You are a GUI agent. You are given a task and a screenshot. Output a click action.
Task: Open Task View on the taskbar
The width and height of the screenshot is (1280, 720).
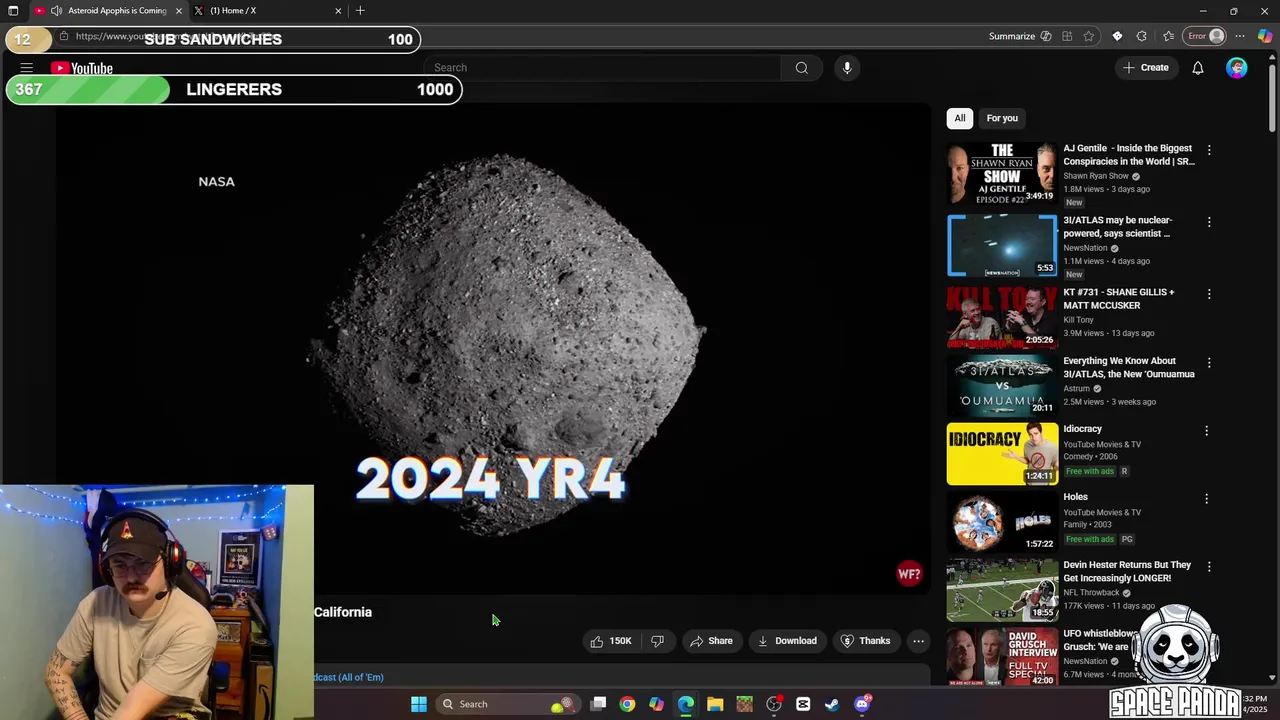click(x=598, y=704)
